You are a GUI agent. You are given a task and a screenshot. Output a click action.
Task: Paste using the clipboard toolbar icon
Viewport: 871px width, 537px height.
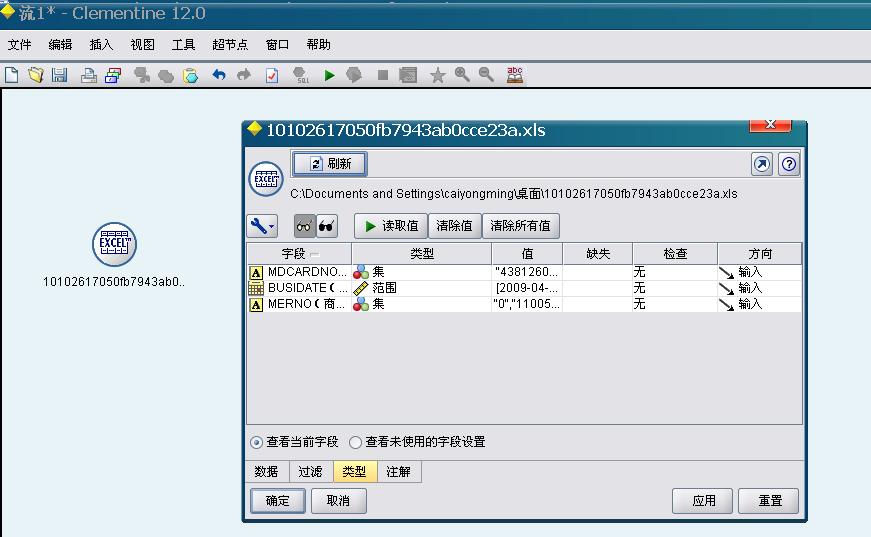(190, 75)
